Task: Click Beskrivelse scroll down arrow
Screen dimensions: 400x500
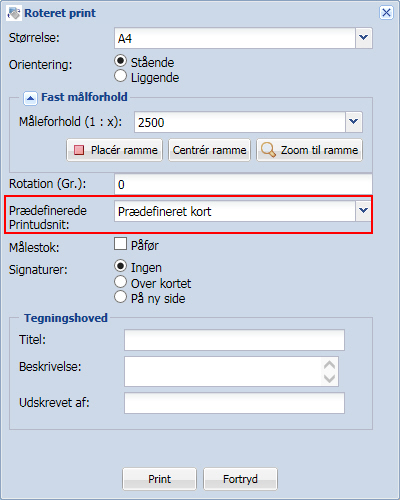Action: (329, 379)
